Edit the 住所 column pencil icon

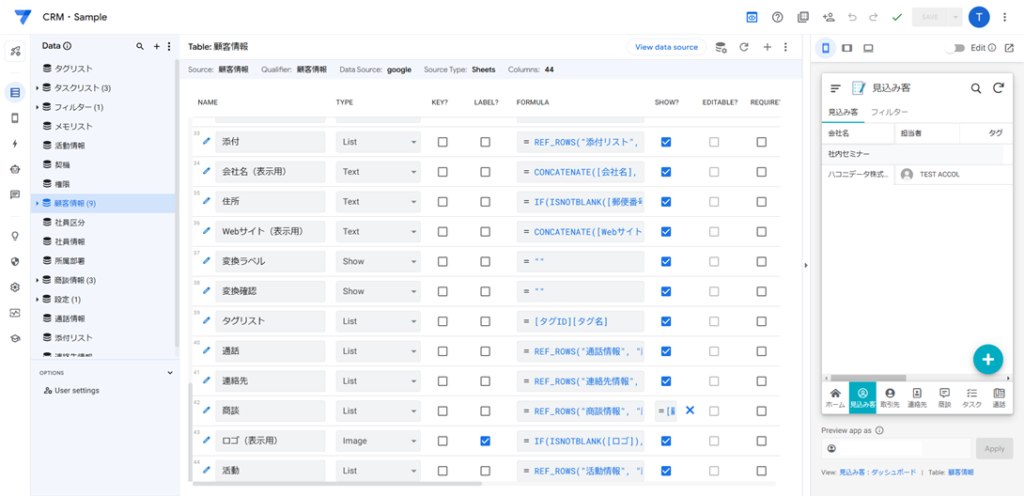pos(207,201)
